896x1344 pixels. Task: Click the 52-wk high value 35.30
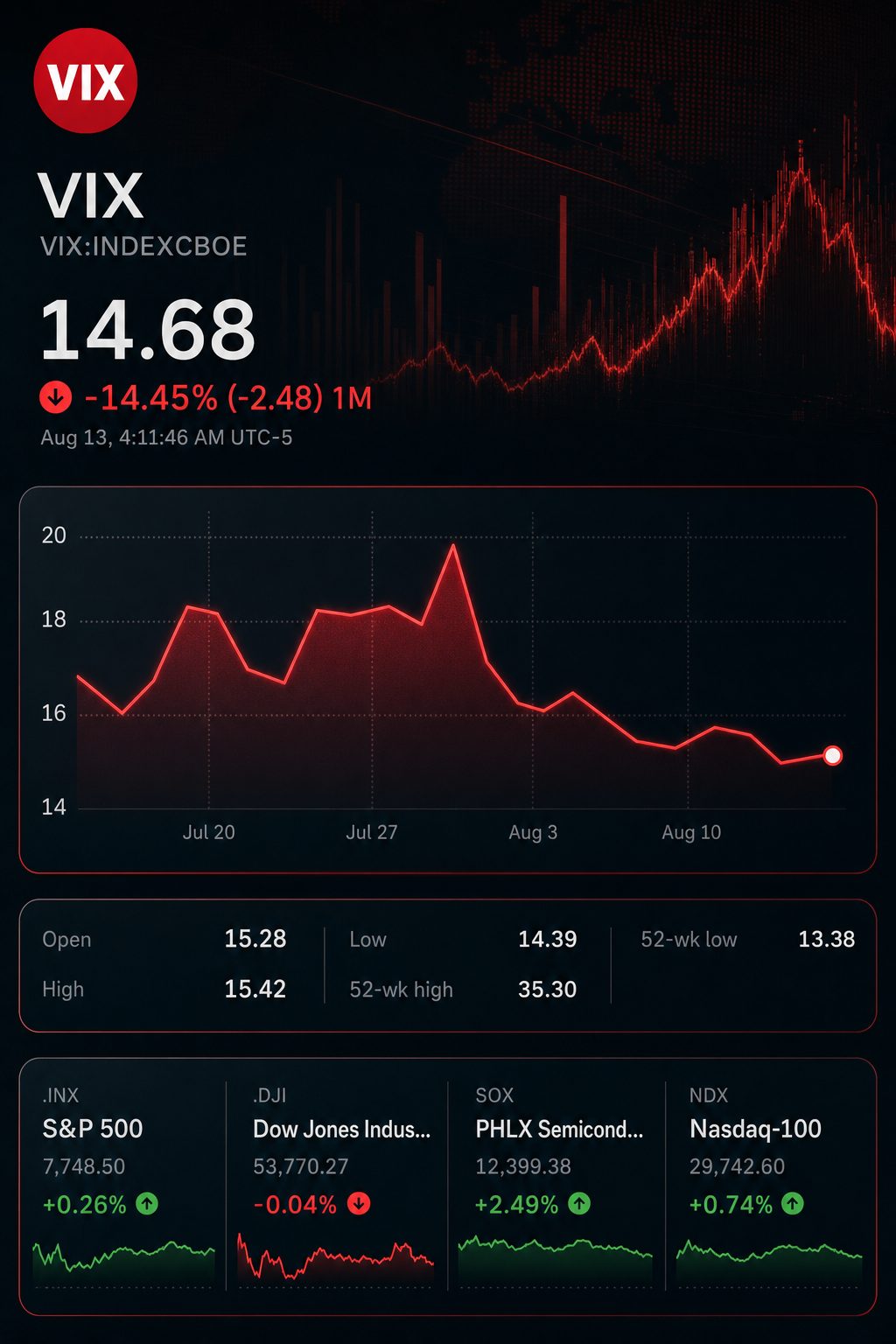pos(548,989)
